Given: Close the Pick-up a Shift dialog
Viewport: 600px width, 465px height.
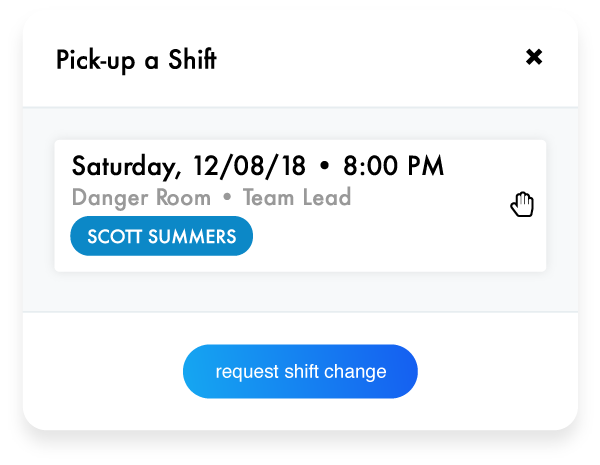Looking at the screenshot, I should point(534,57).
